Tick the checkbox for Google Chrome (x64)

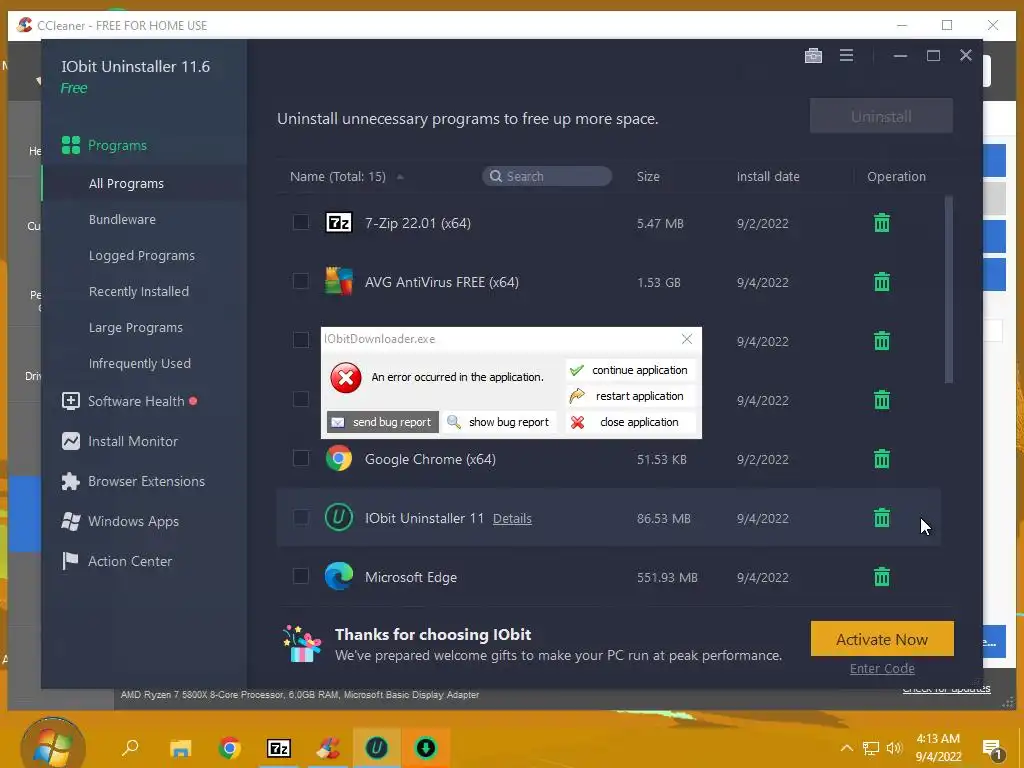click(x=300, y=458)
